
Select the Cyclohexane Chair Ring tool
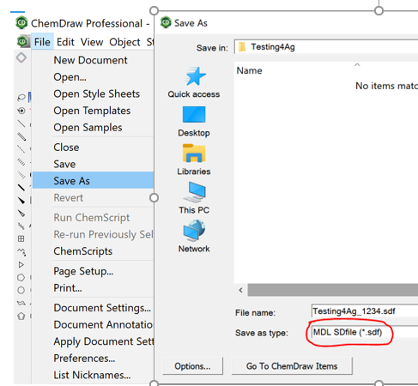pos(21,303)
